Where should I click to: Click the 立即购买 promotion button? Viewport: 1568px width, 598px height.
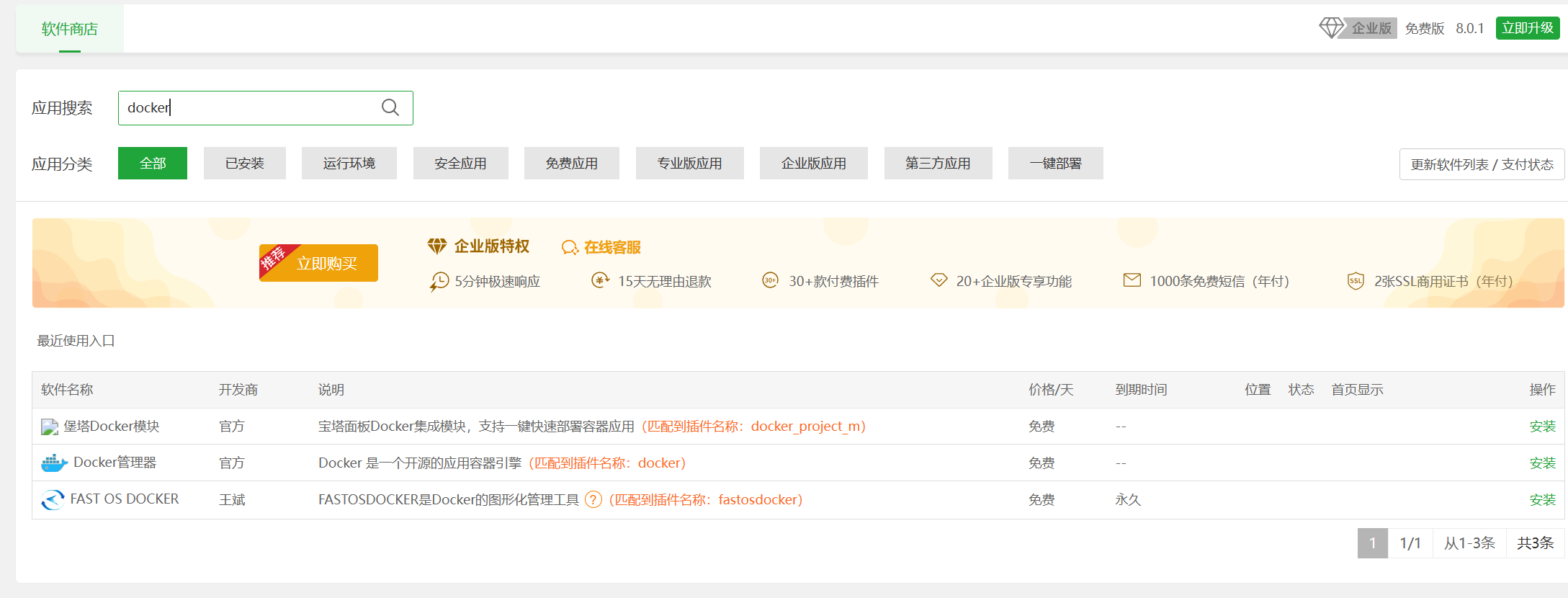[x=318, y=263]
